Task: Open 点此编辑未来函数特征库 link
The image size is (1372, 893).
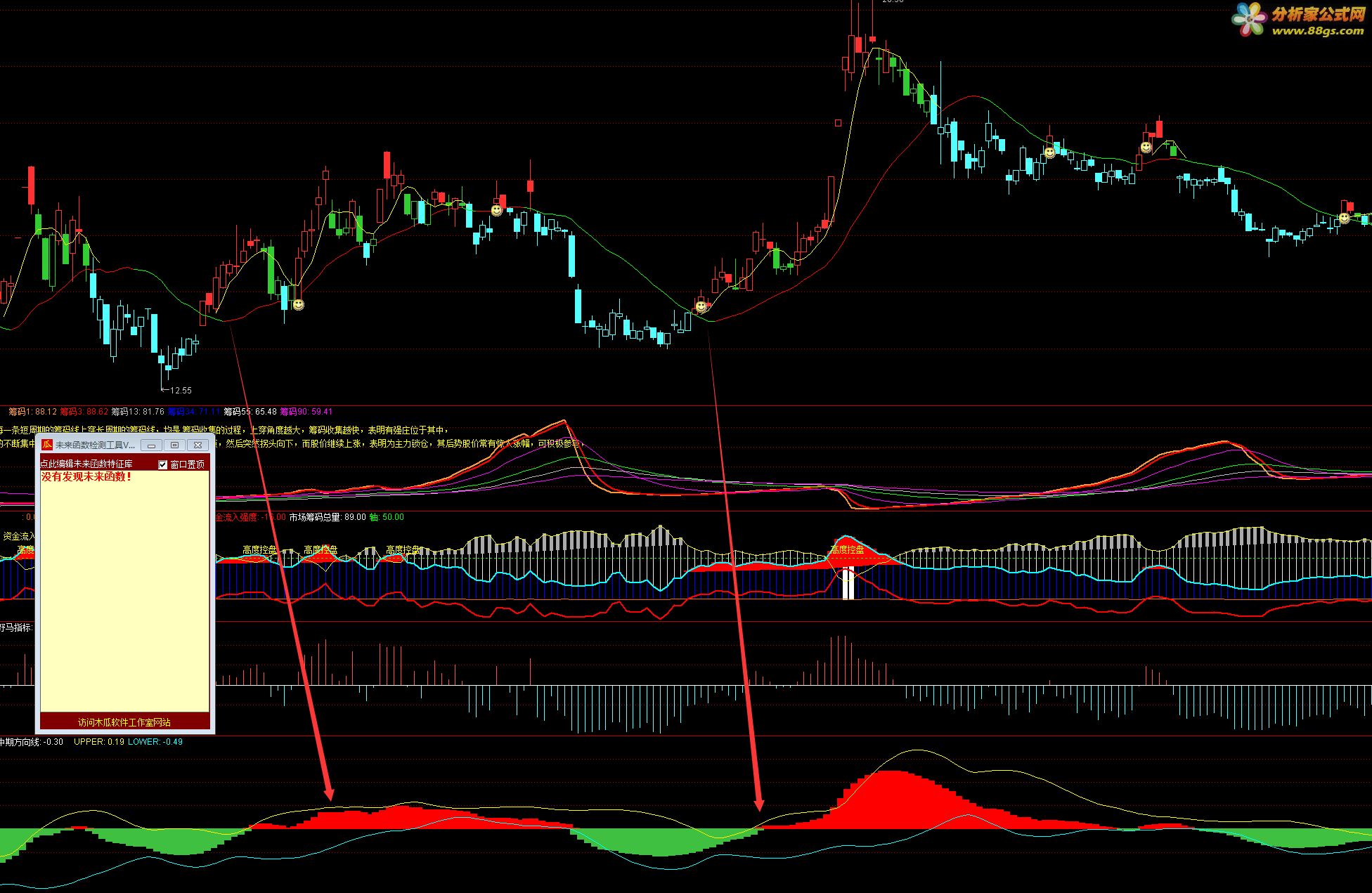Action: [86, 464]
